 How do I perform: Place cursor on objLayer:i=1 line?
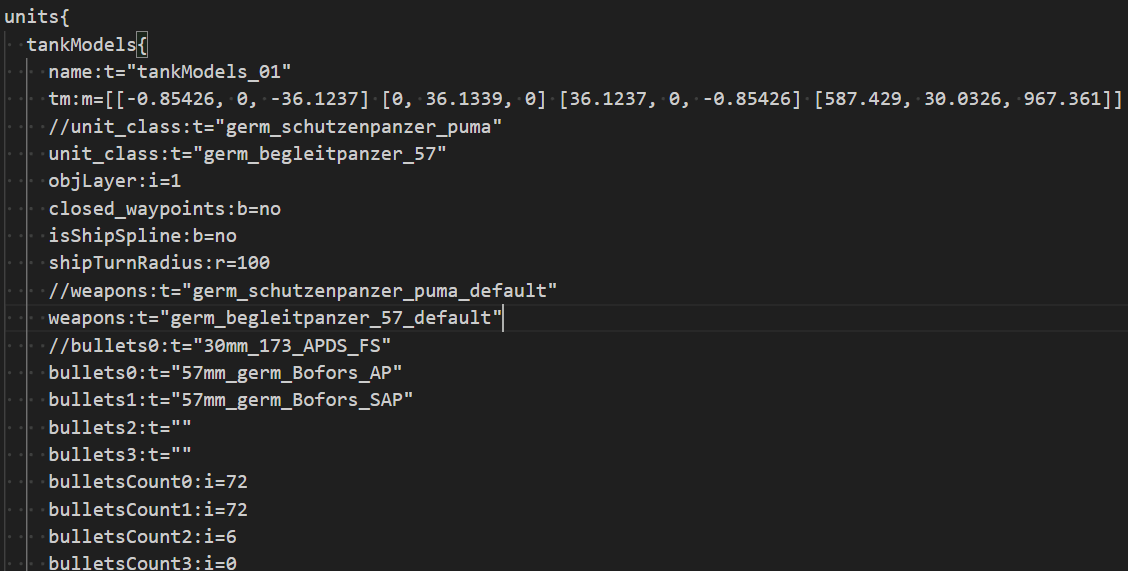[114, 182]
